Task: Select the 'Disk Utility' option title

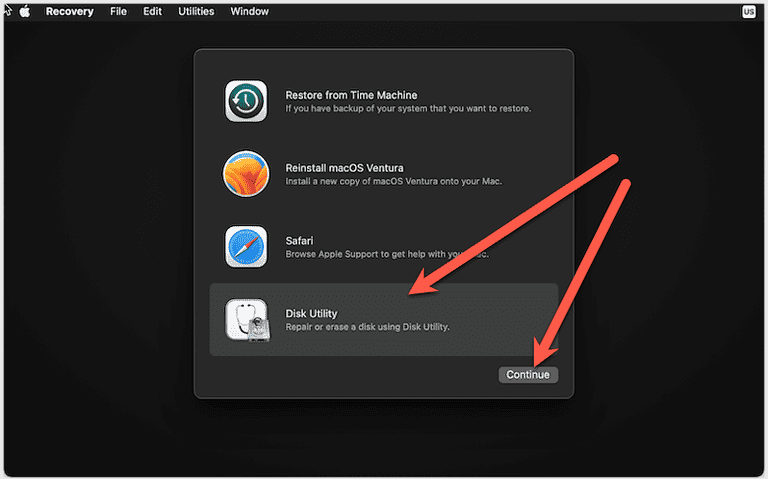Action: tap(311, 314)
